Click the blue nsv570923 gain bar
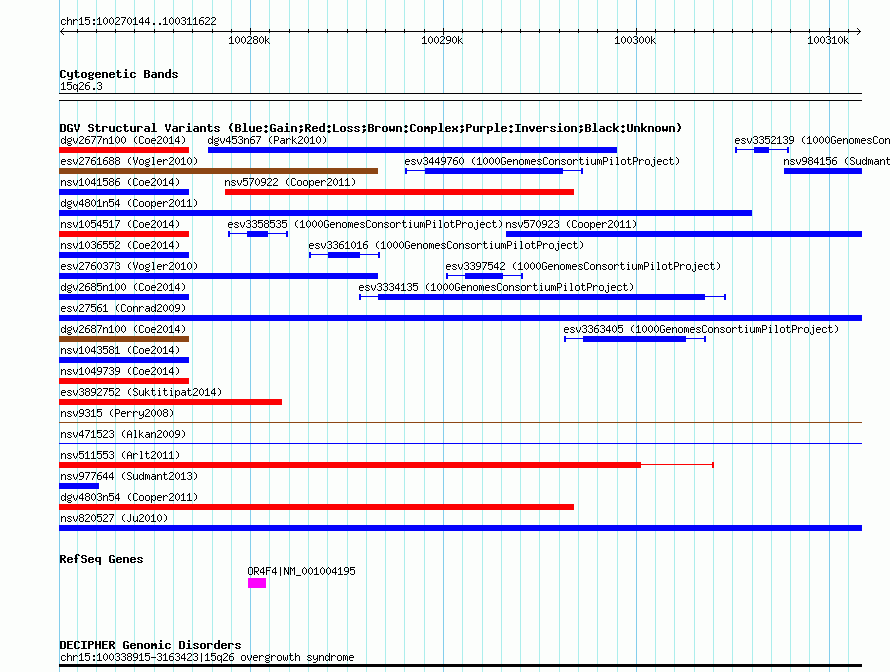890x672 pixels. coord(684,234)
